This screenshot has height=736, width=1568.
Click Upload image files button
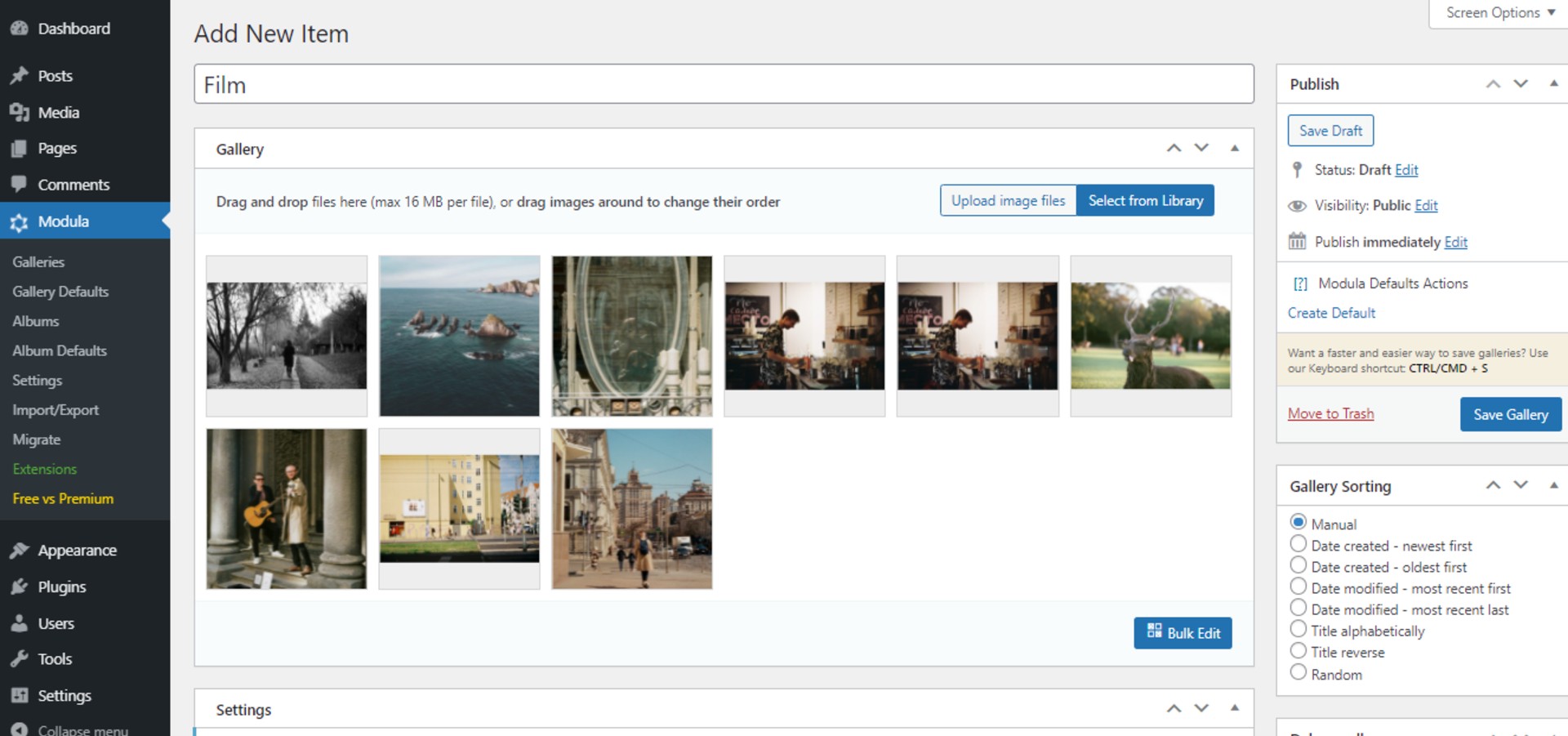coord(1008,201)
